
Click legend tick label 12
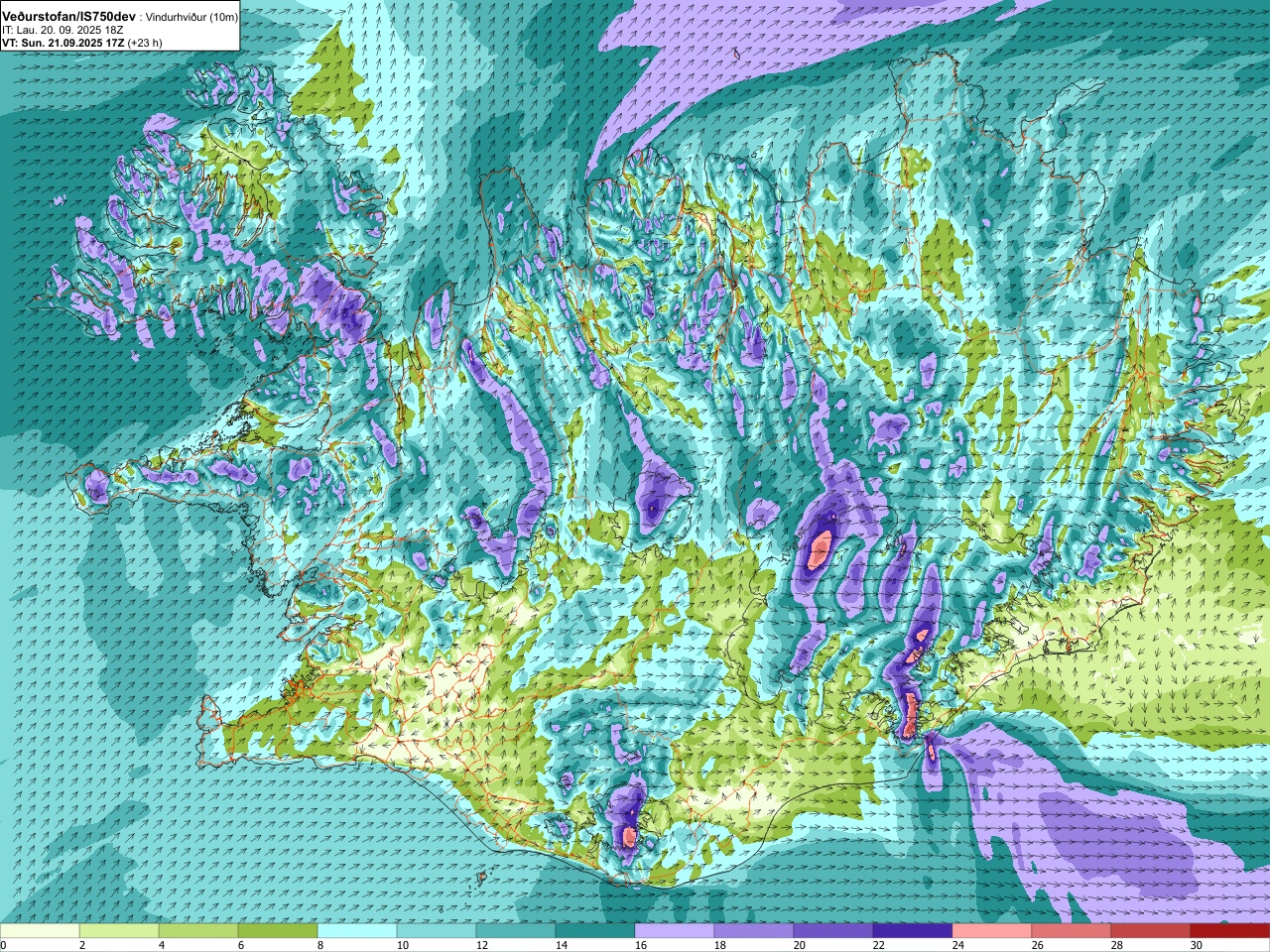483,945
